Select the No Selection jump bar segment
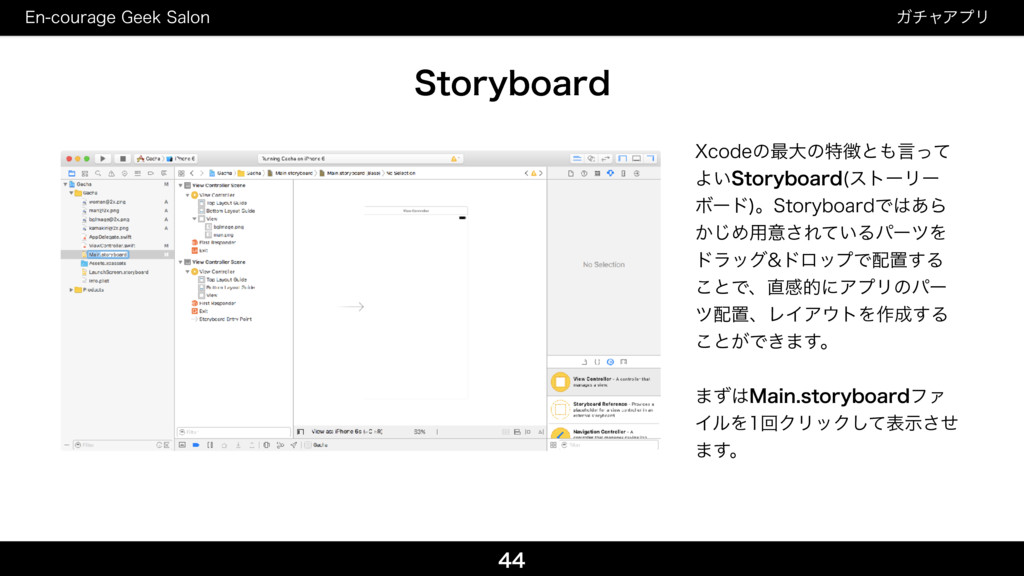 (400, 174)
